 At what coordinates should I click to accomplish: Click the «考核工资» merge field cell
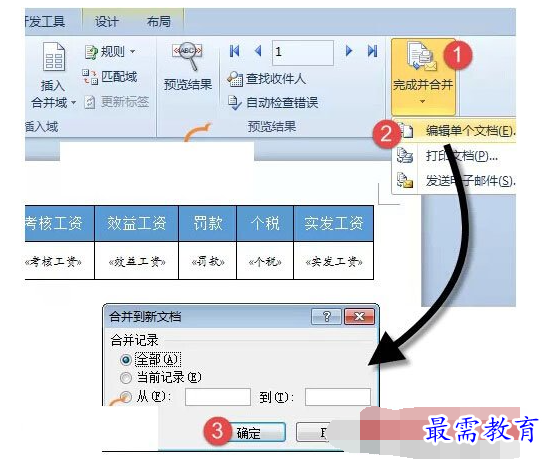[x=59, y=261]
